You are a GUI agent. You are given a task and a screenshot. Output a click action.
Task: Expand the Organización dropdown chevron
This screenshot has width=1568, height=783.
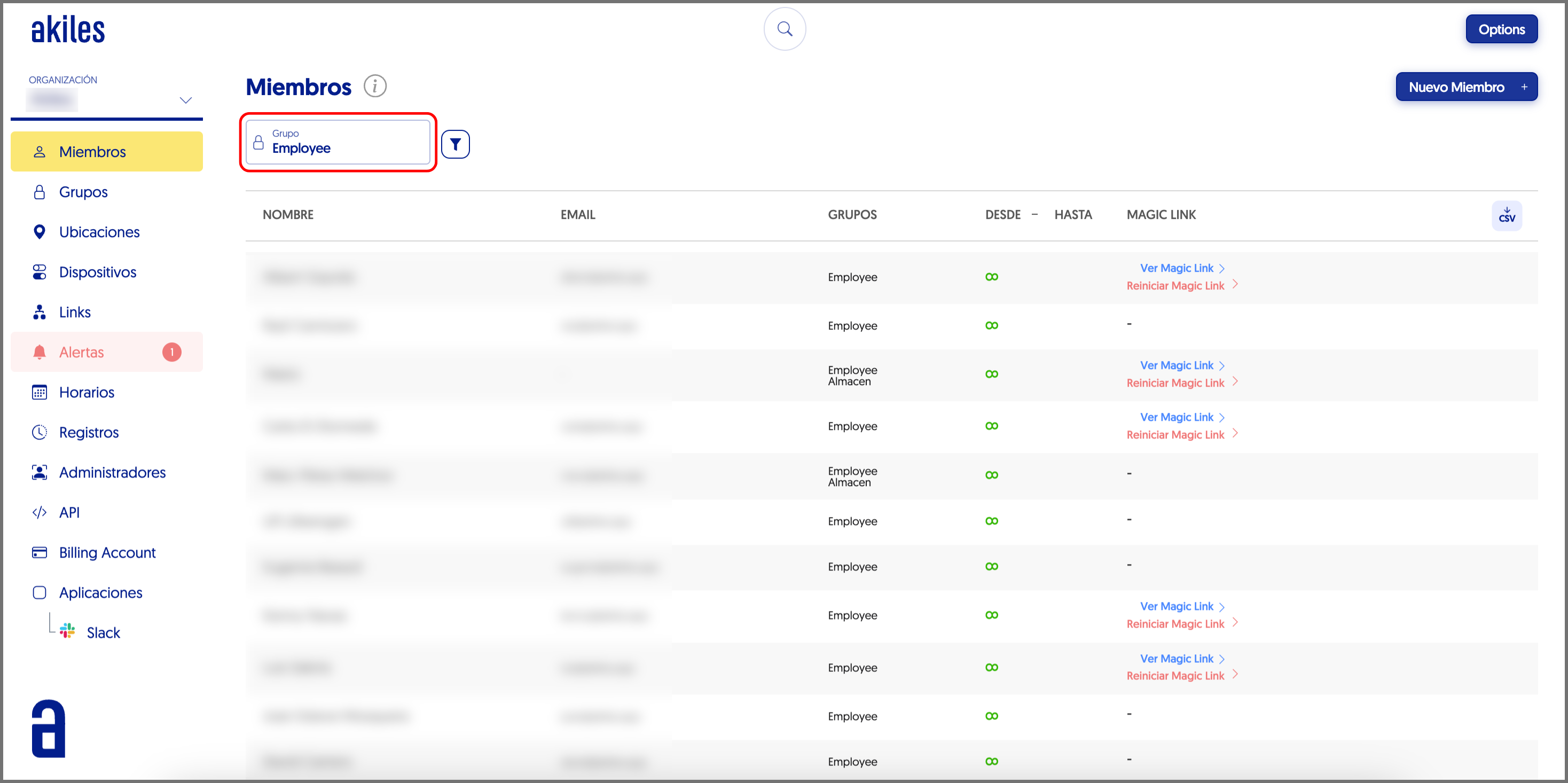click(186, 100)
